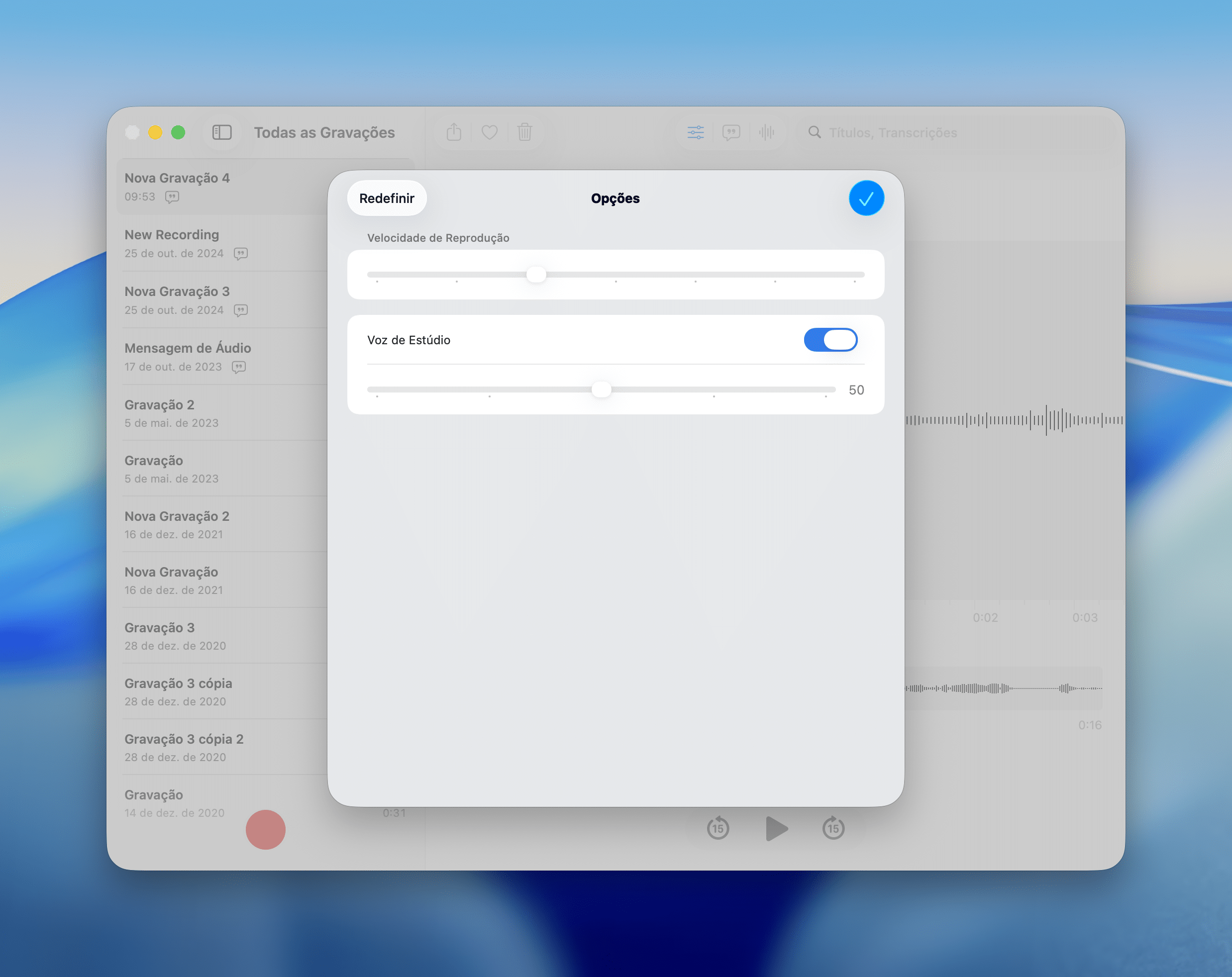Image resolution: width=1232 pixels, height=977 pixels.
Task: Show transcript with quote bubble icon
Action: pos(731,132)
